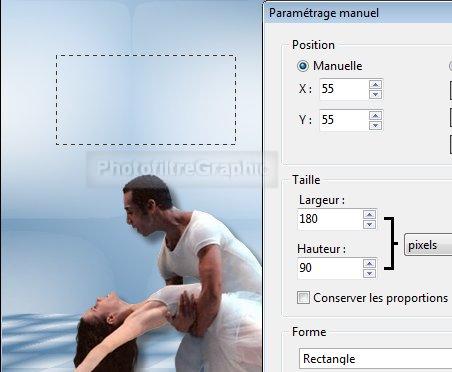Screen dimensions: 452x372
Task: Click the partially visible radio button right of Manuelle
Action: coord(450,66)
